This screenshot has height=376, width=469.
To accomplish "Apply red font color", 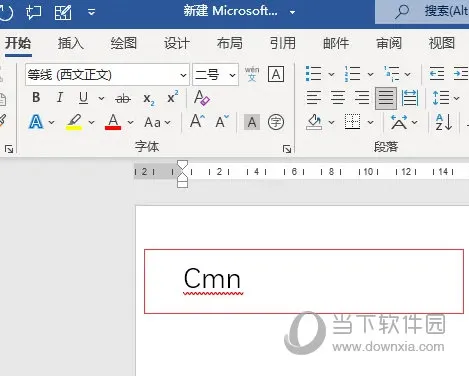I will (x=113, y=122).
